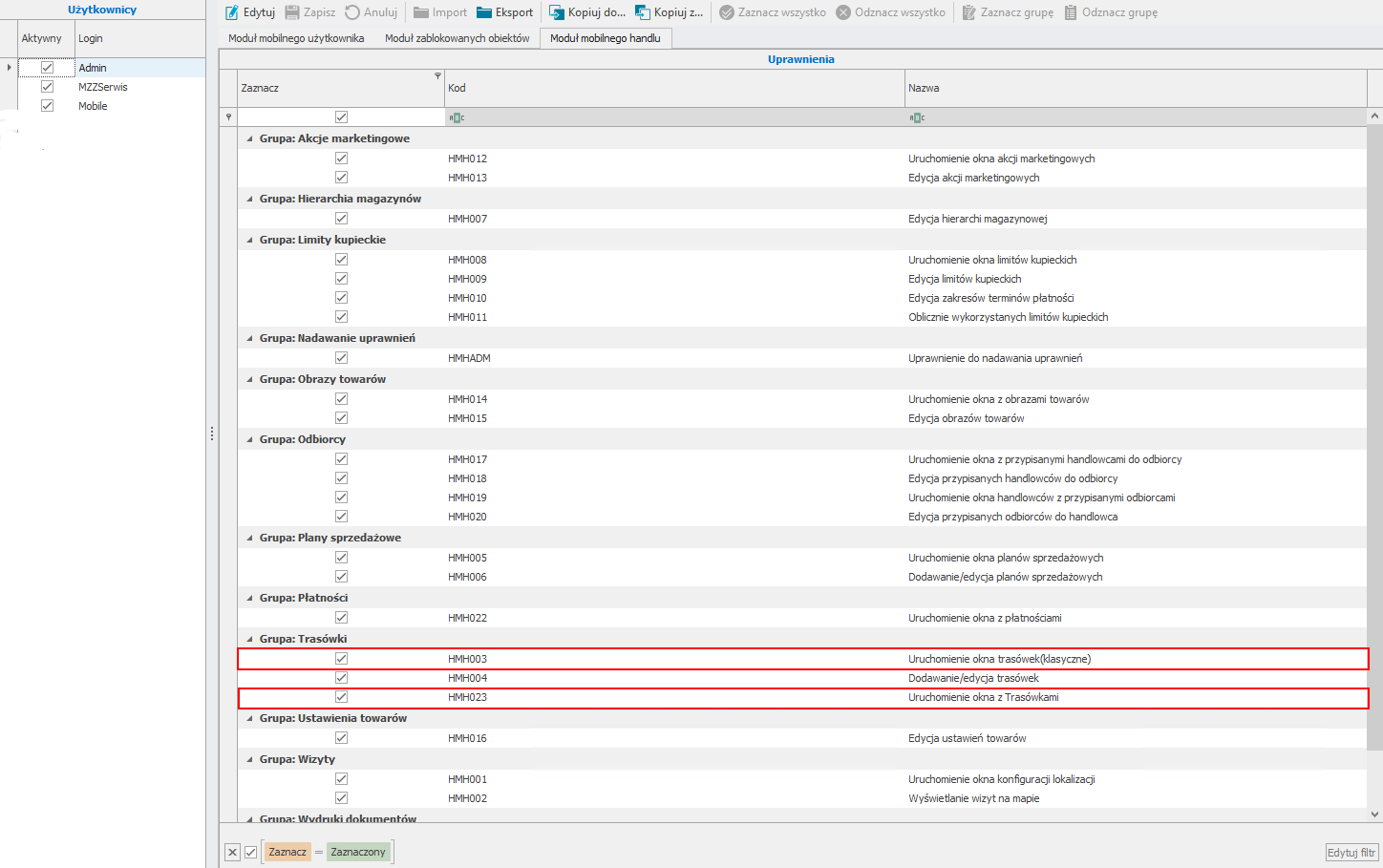The width and height of the screenshot is (1383, 868).
Task: Remove the filter with the X icon
Action: point(232,852)
